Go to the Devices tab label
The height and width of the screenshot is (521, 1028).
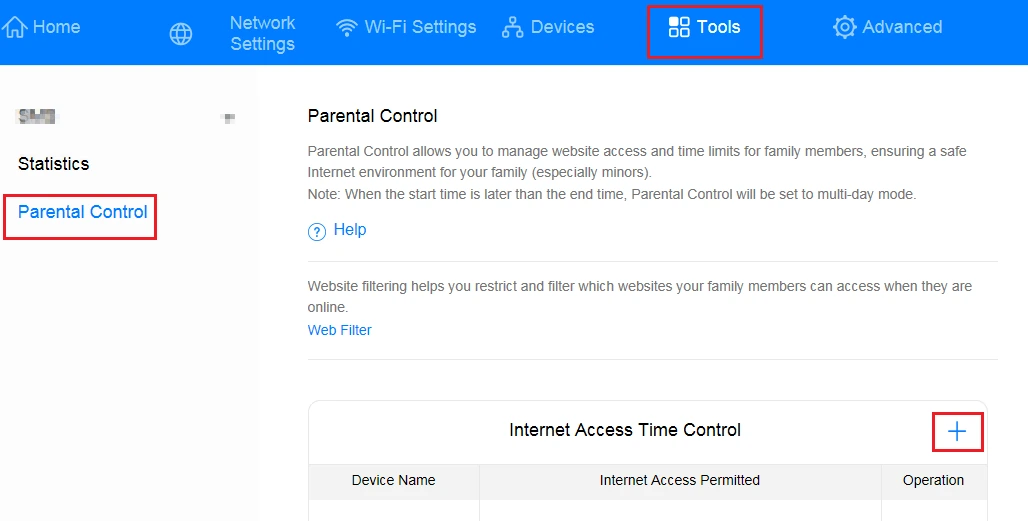click(562, 27)
